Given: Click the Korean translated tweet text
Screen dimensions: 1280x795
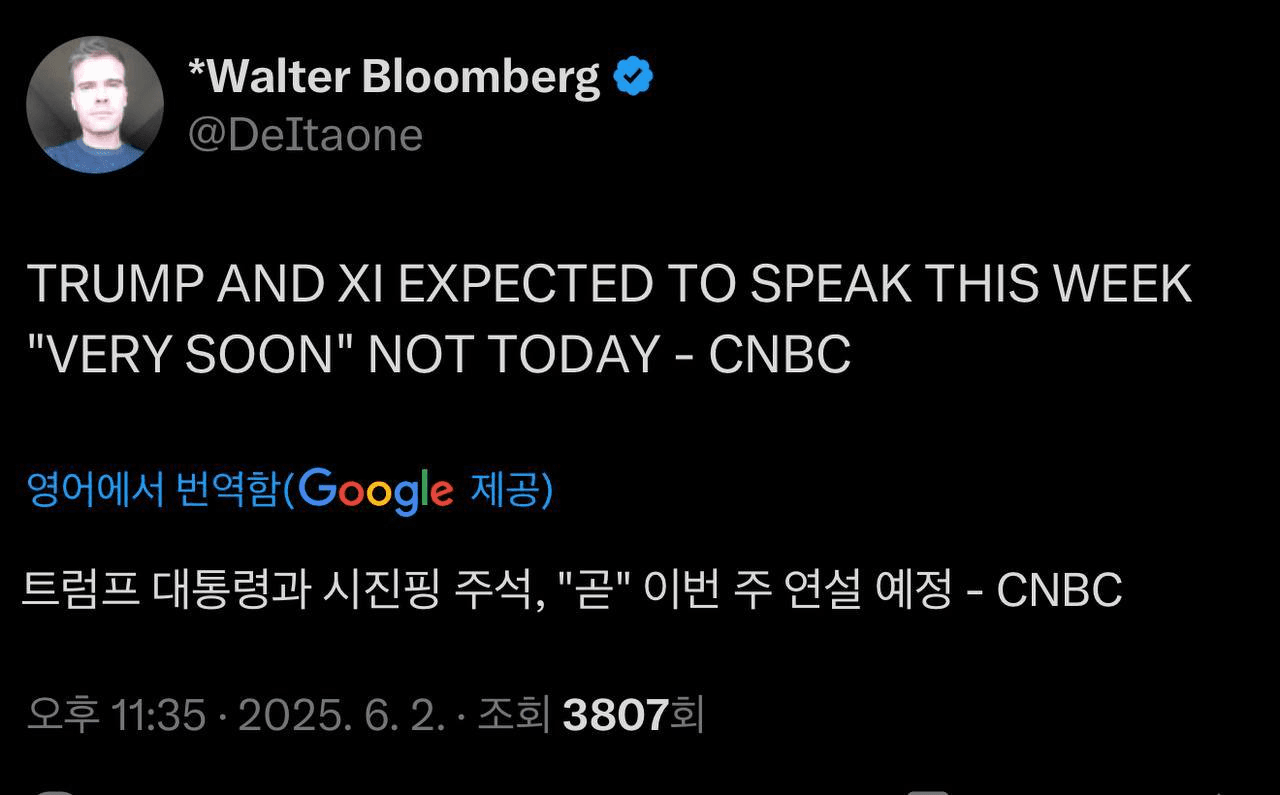Looking at the screenshot, I should point(572,589).
